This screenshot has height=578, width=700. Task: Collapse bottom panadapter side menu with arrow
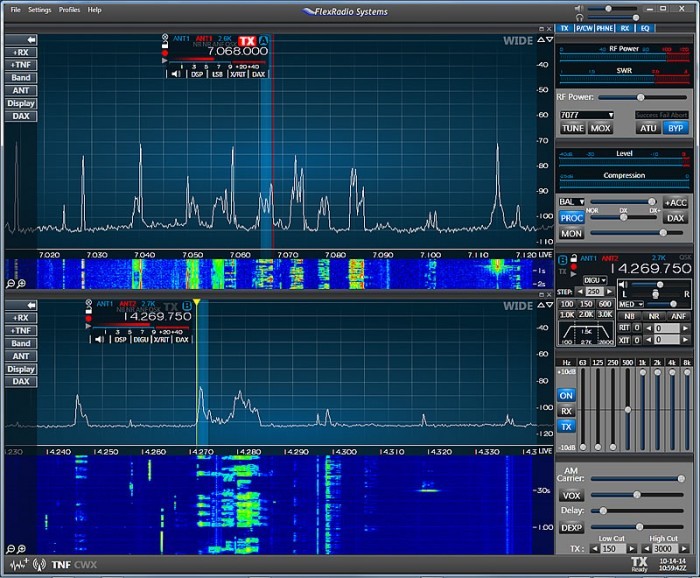[21, 305]
